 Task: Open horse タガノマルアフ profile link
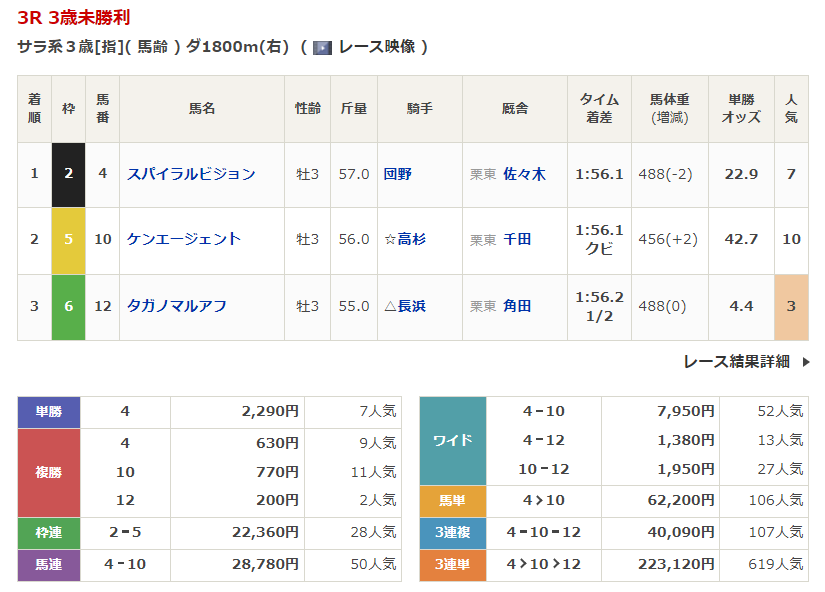[x=177, y=306]
